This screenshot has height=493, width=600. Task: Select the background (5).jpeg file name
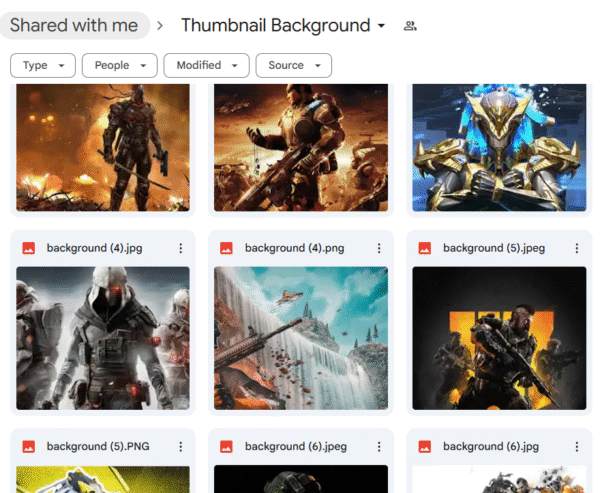494,248
